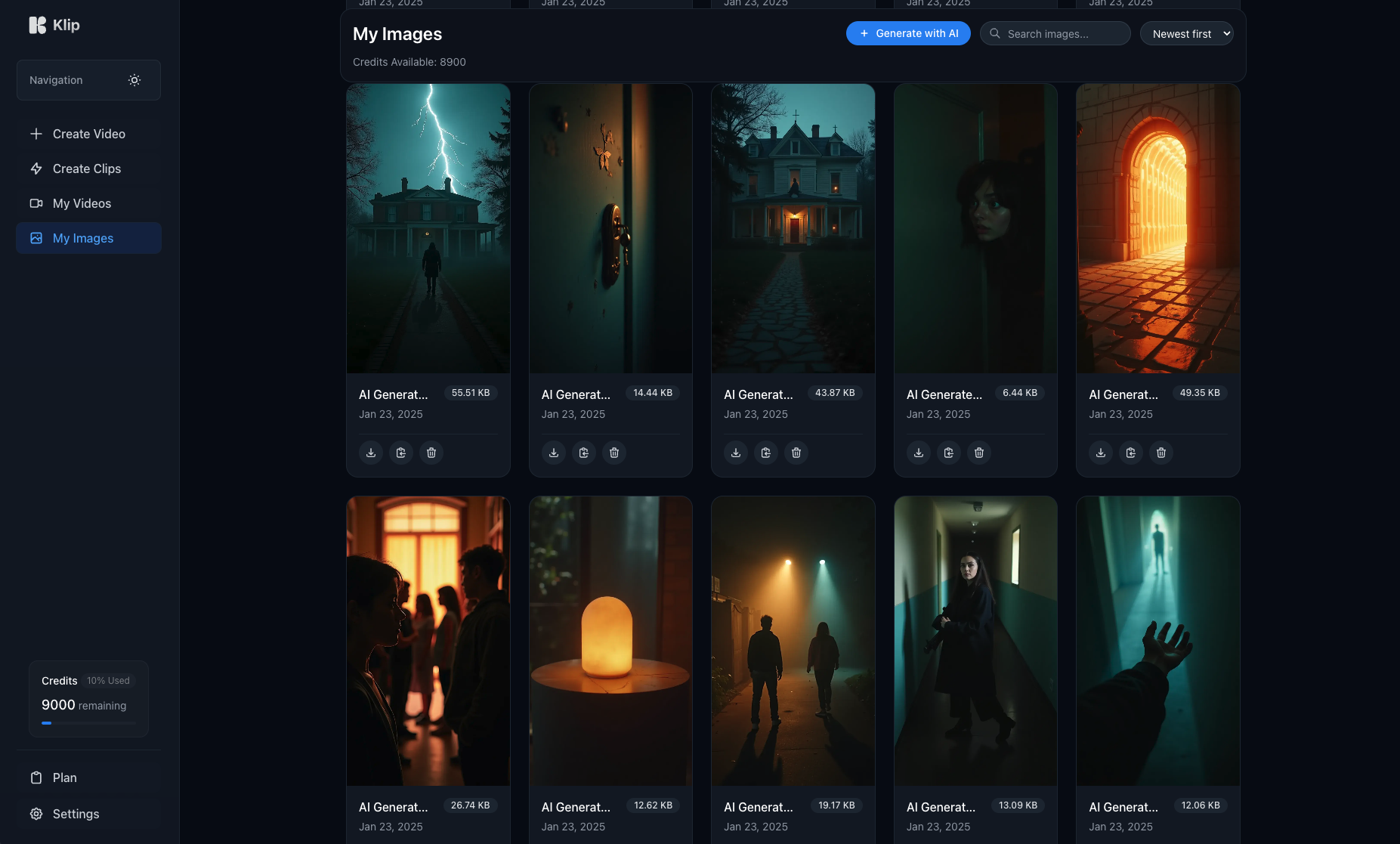Click the 26.74 KB size badge
The image size is (1400, 844).
[470, 805]
